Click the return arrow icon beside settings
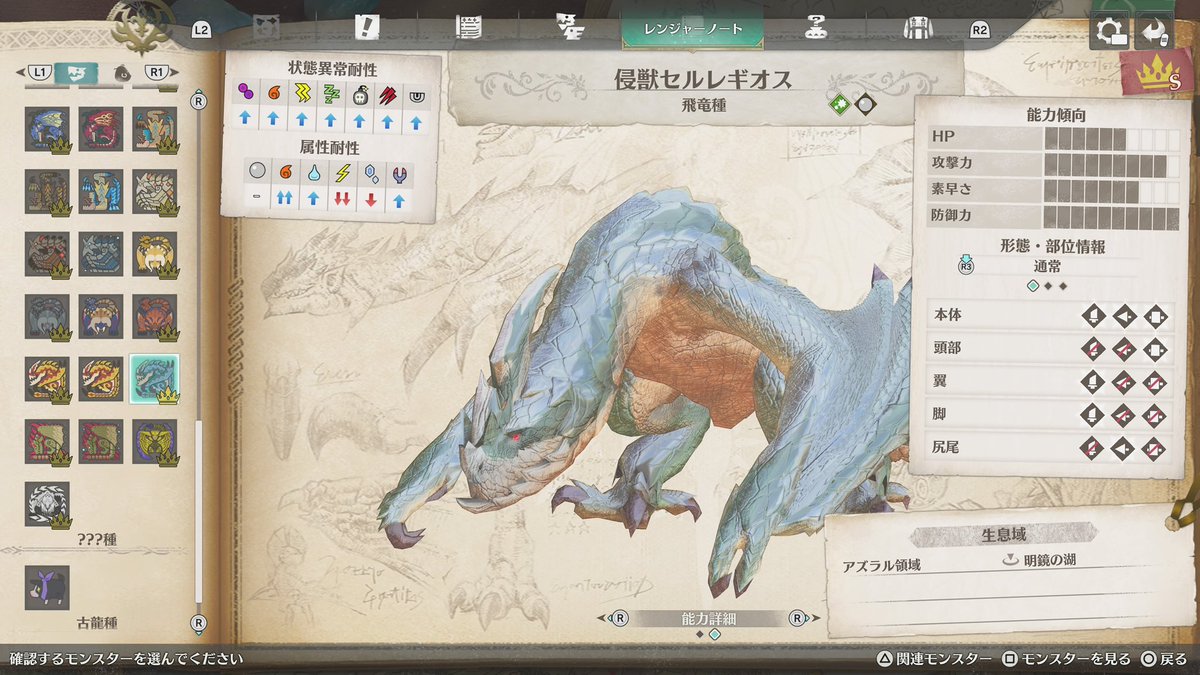Screen dimensions: 1200x675 (x=1156, y=30)
